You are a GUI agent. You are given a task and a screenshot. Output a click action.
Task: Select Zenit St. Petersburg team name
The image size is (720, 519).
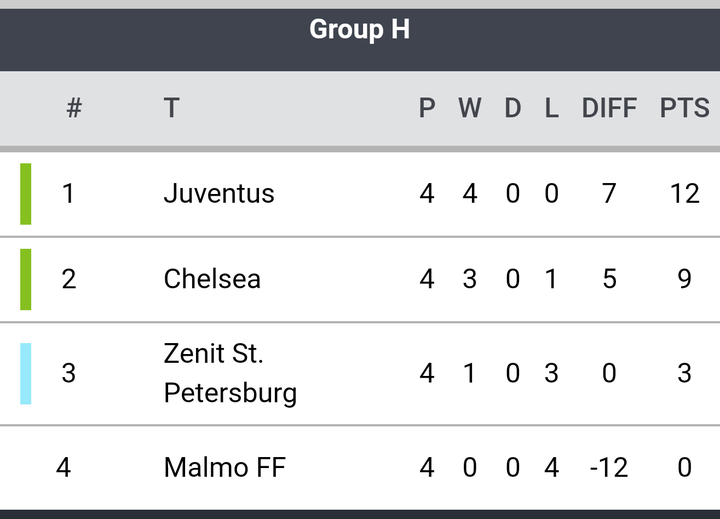[x=231, y=373]
